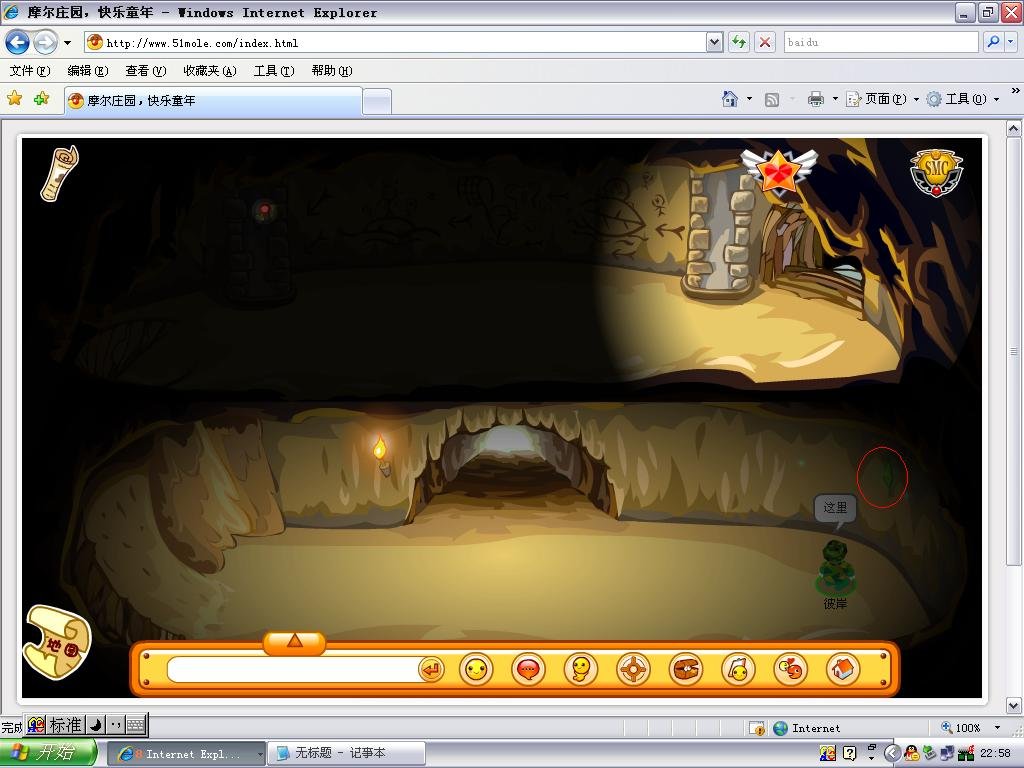The height and width of the screenshot is (768, 1024).
Task: Click the winged star medal icon
Action: coord(778,171)
